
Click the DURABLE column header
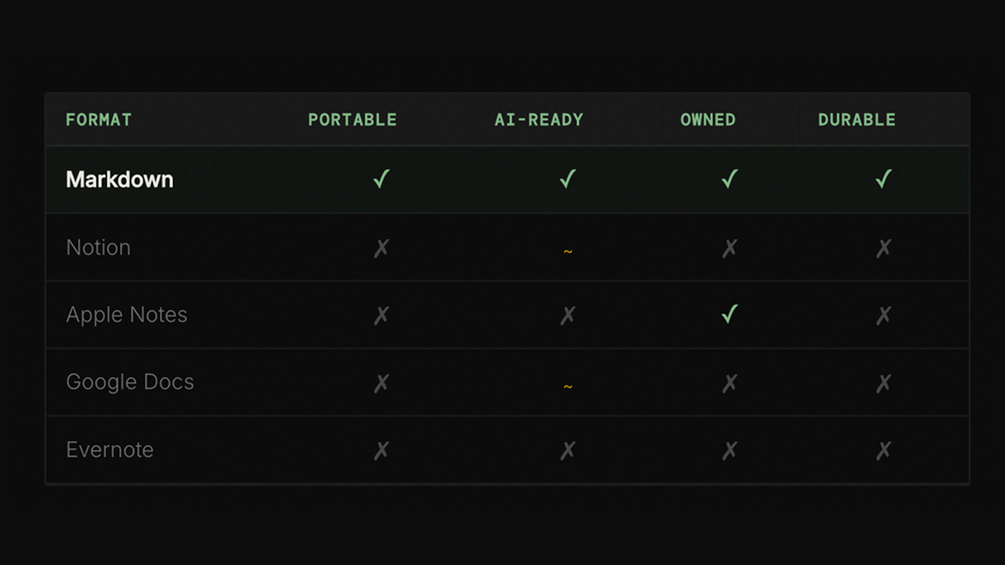tap(857, 120)
